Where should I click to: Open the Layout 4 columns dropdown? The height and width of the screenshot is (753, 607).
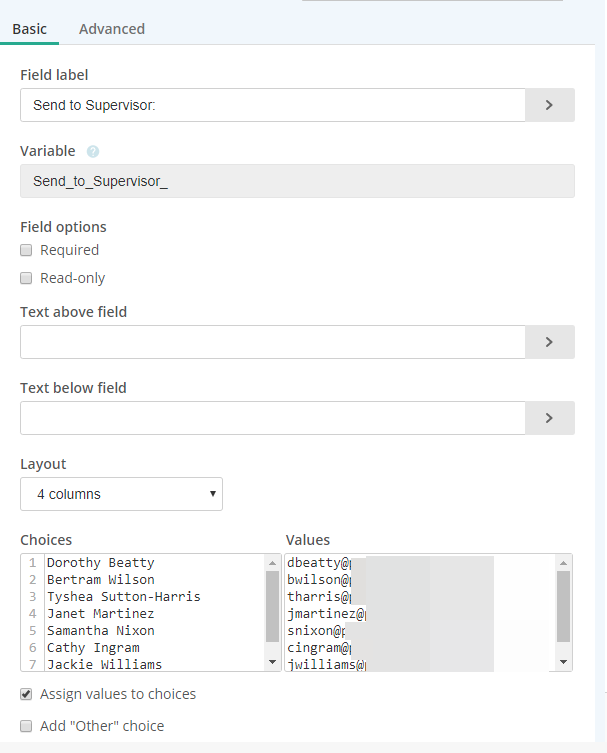click(121, 494)
